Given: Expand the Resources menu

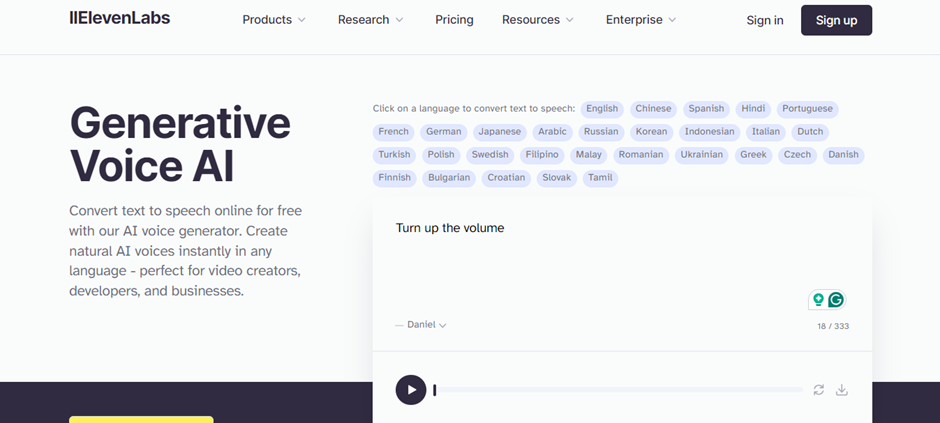Looking at the screenshot, I should pyautogui.click(x=538, y=20).
